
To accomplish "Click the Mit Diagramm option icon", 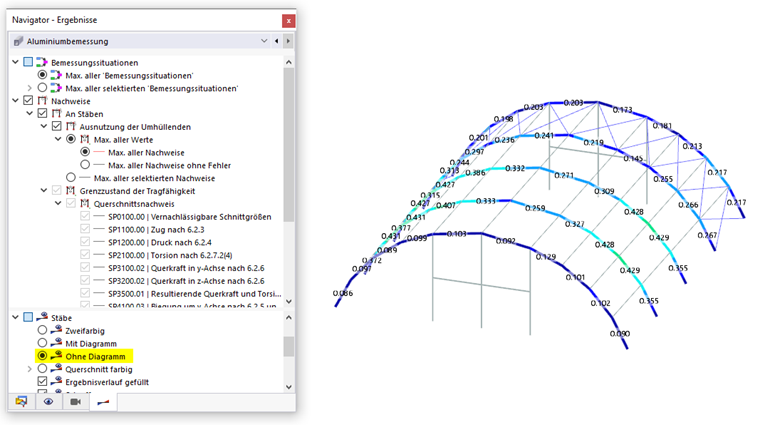I will pos(56,343).
